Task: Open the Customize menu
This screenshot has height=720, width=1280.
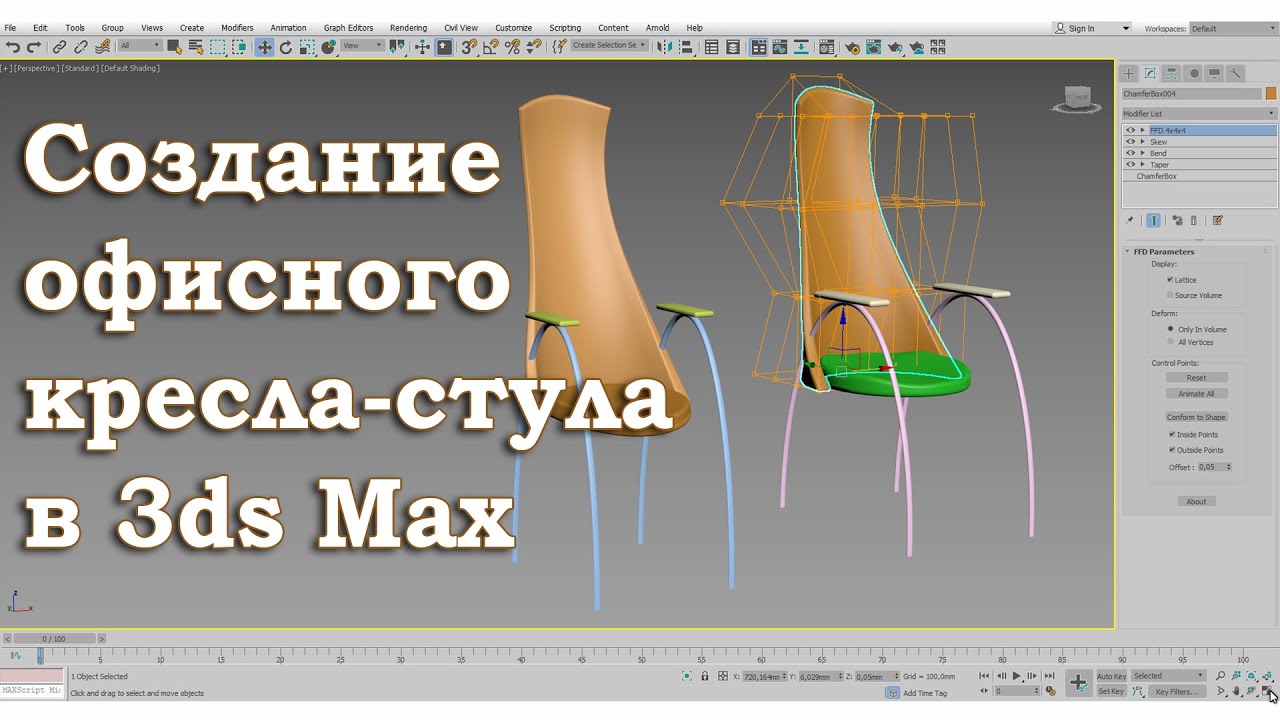Action: pyautogui.click(x=514, y=28)
